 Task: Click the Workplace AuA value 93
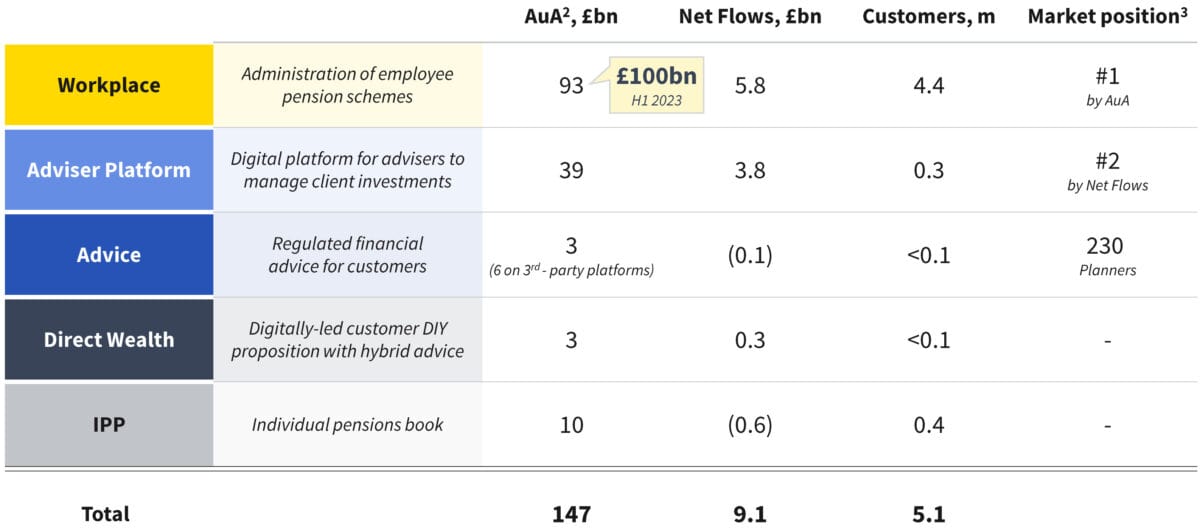point(571,86)
